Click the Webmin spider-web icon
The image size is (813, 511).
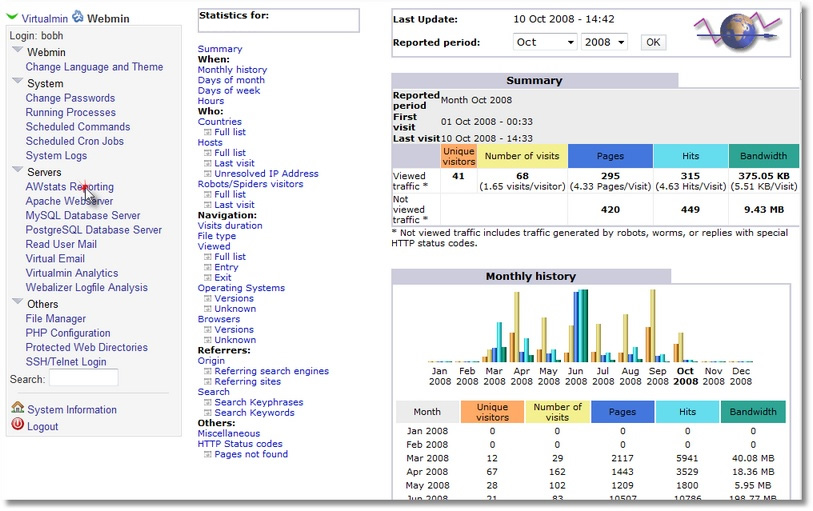[78, 17]
